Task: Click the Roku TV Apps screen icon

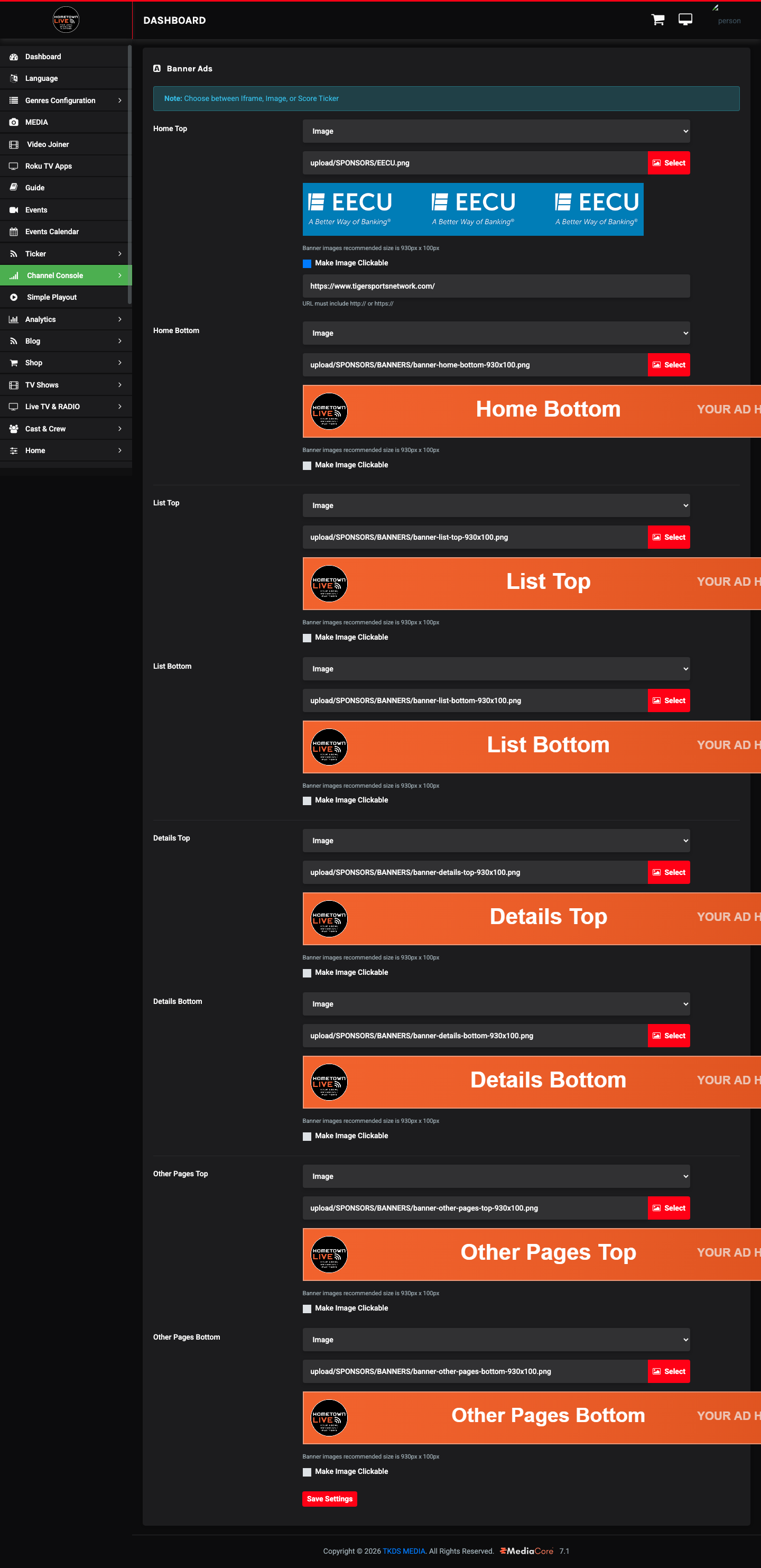Action: [13, 166]
